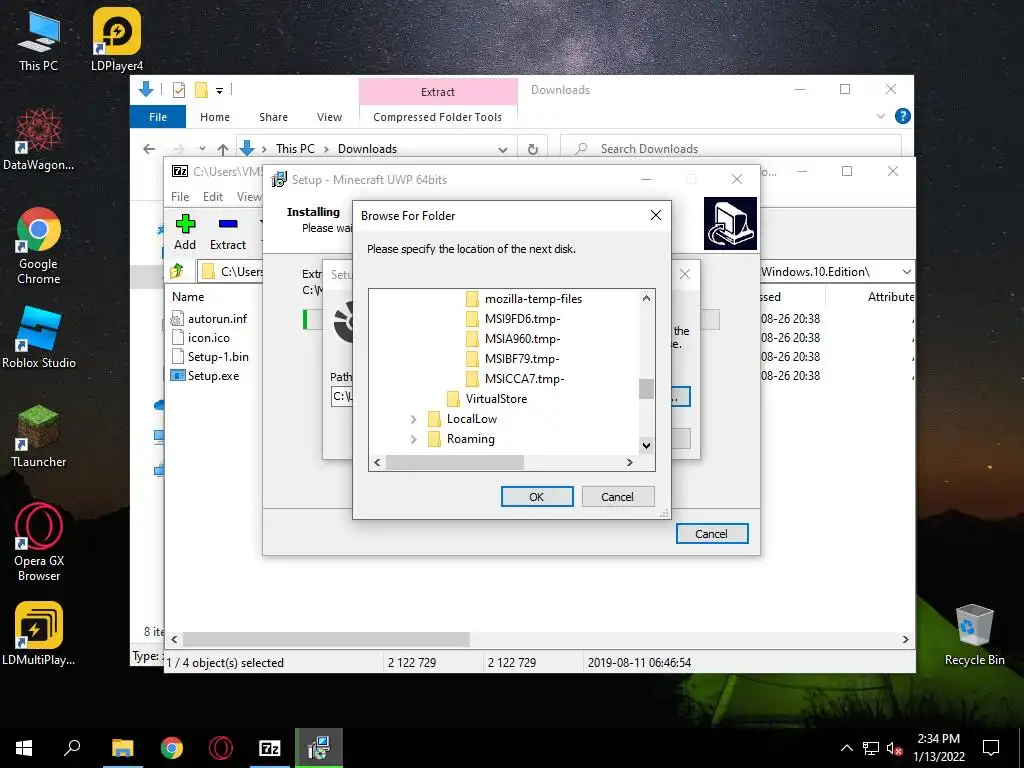Go back in the Downloads Explorer window
The height and width of the screenshot is (768, 1024).
[x=149, y=149]
